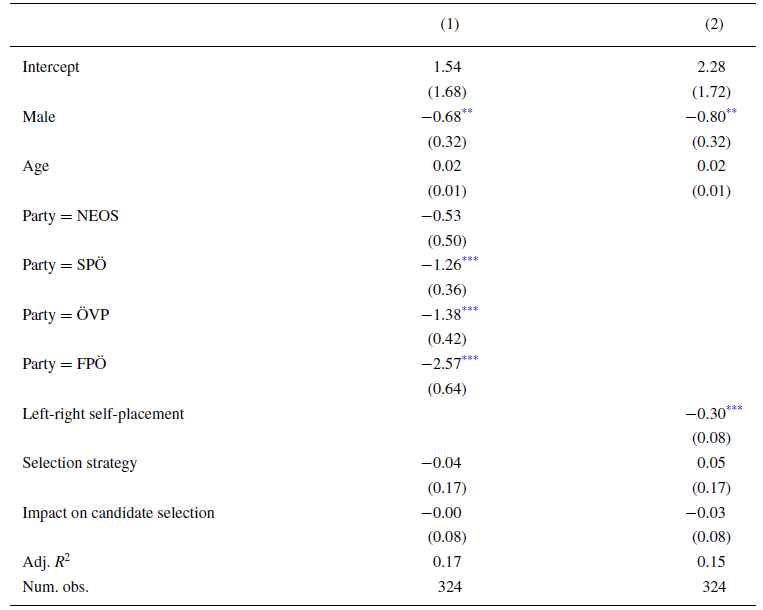Select the Intercept row label
Viewport: 763px width, 610px height.
click(x=51, y=67)
